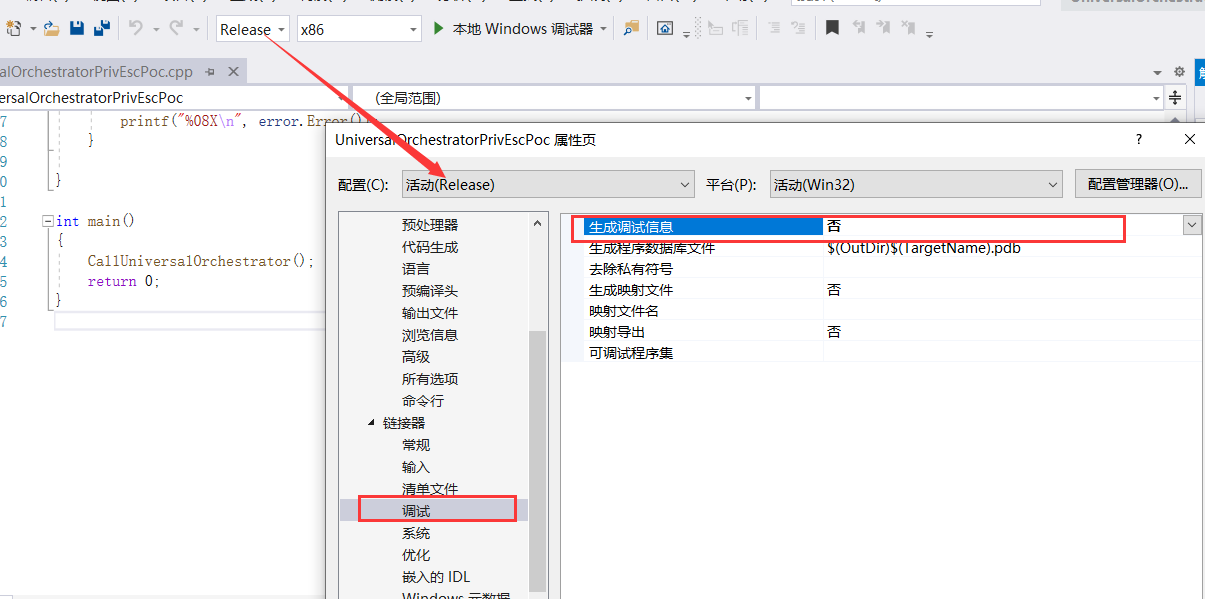Click the Save file floppy icon
1205x599 pixels.
tap(77, 29)
